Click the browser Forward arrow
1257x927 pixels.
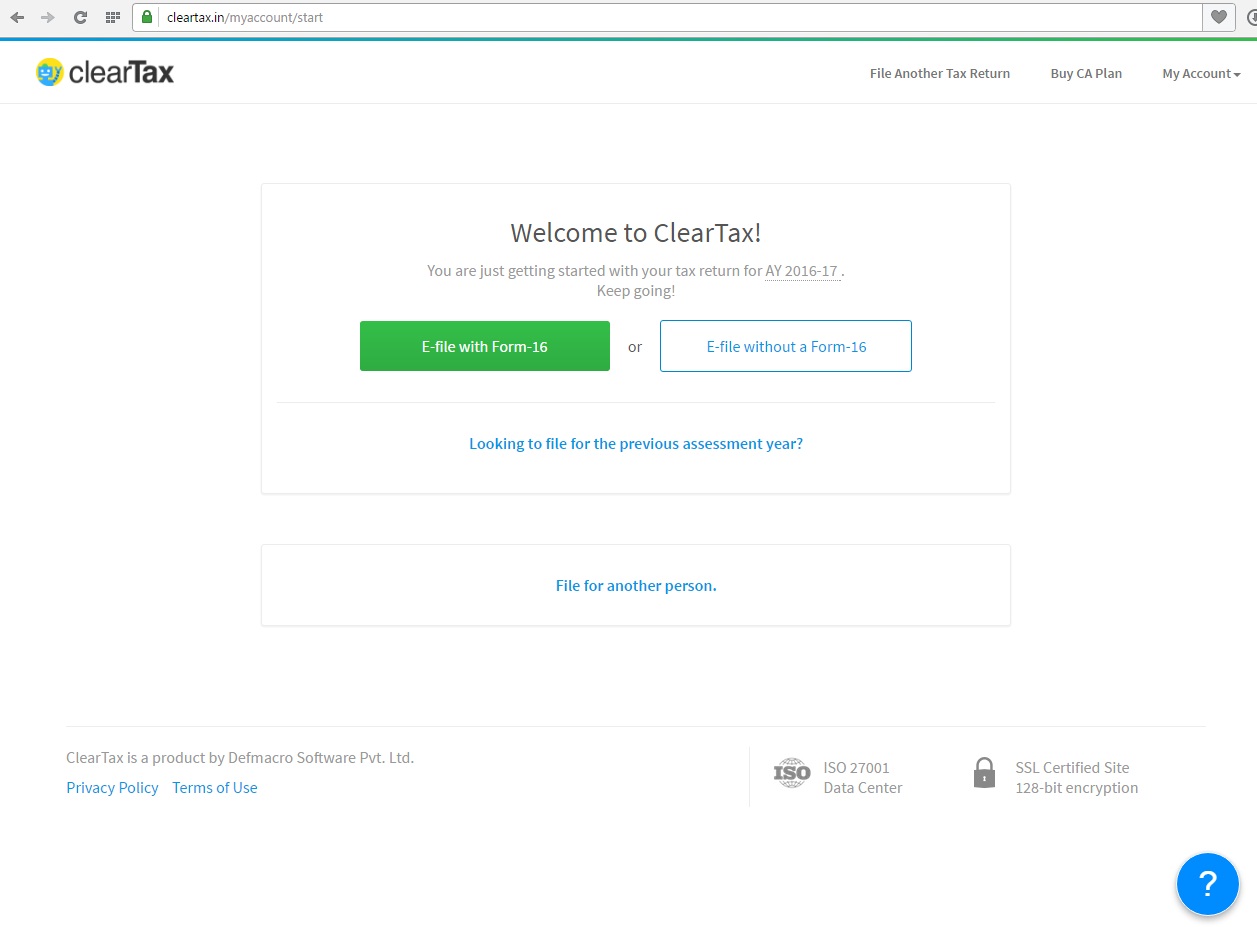point(48,17)
